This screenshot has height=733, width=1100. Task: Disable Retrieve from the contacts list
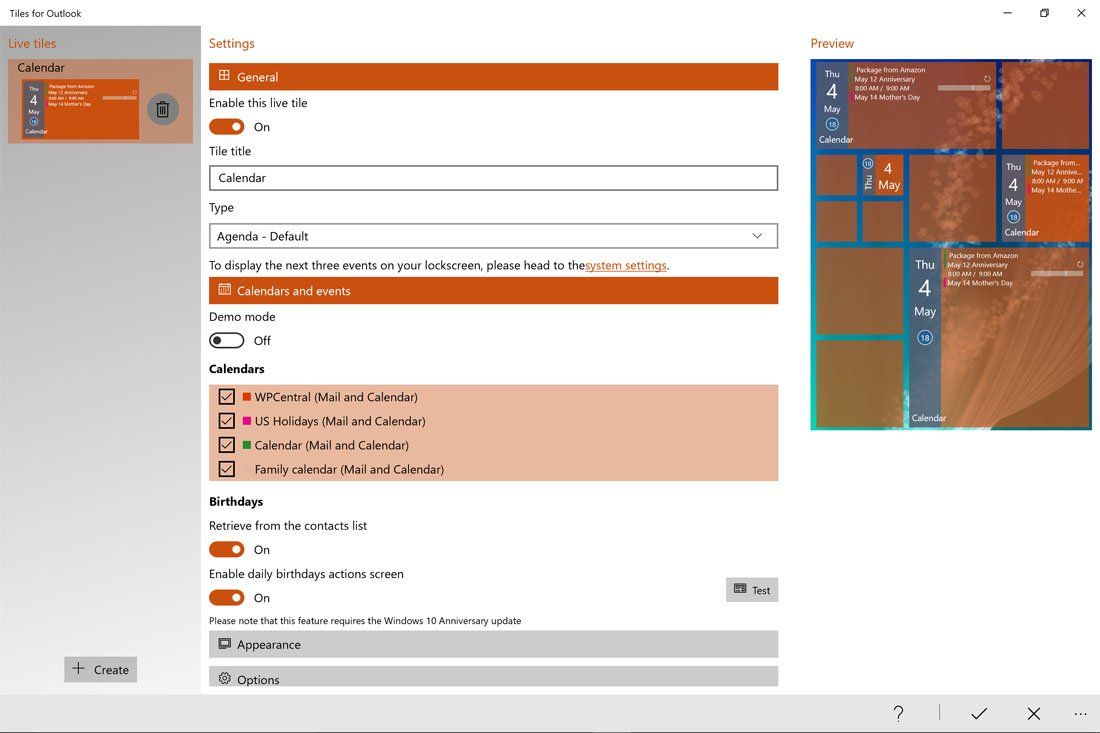226,549
